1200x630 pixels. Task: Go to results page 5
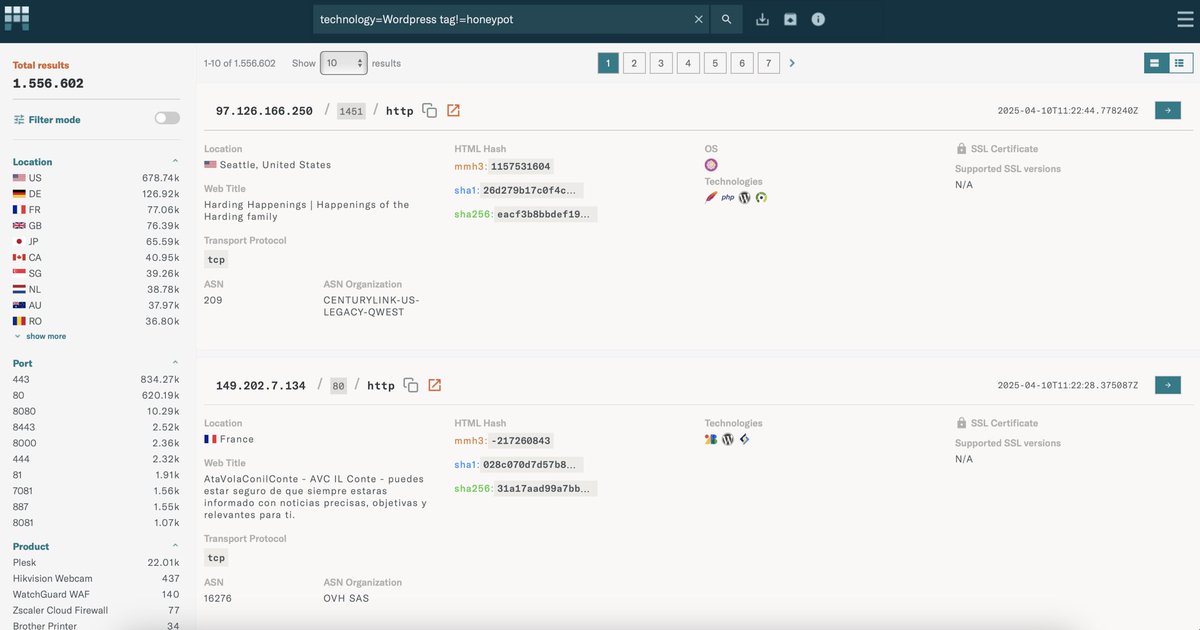tap(715, 63)
